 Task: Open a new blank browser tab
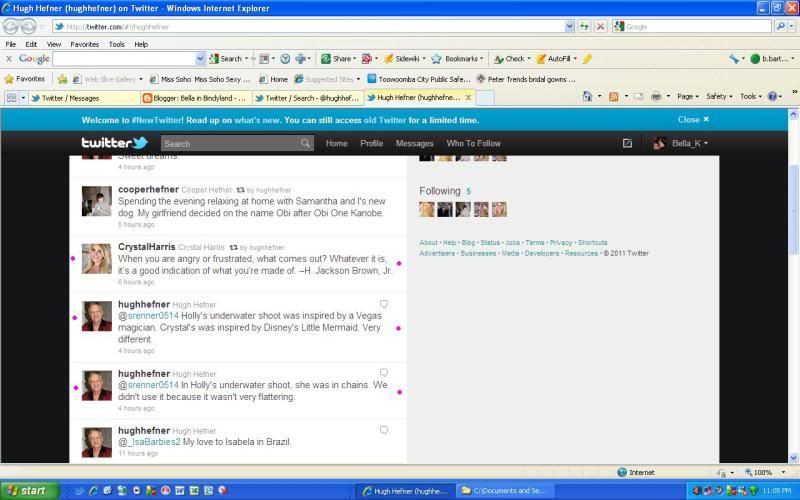point(485,98)
